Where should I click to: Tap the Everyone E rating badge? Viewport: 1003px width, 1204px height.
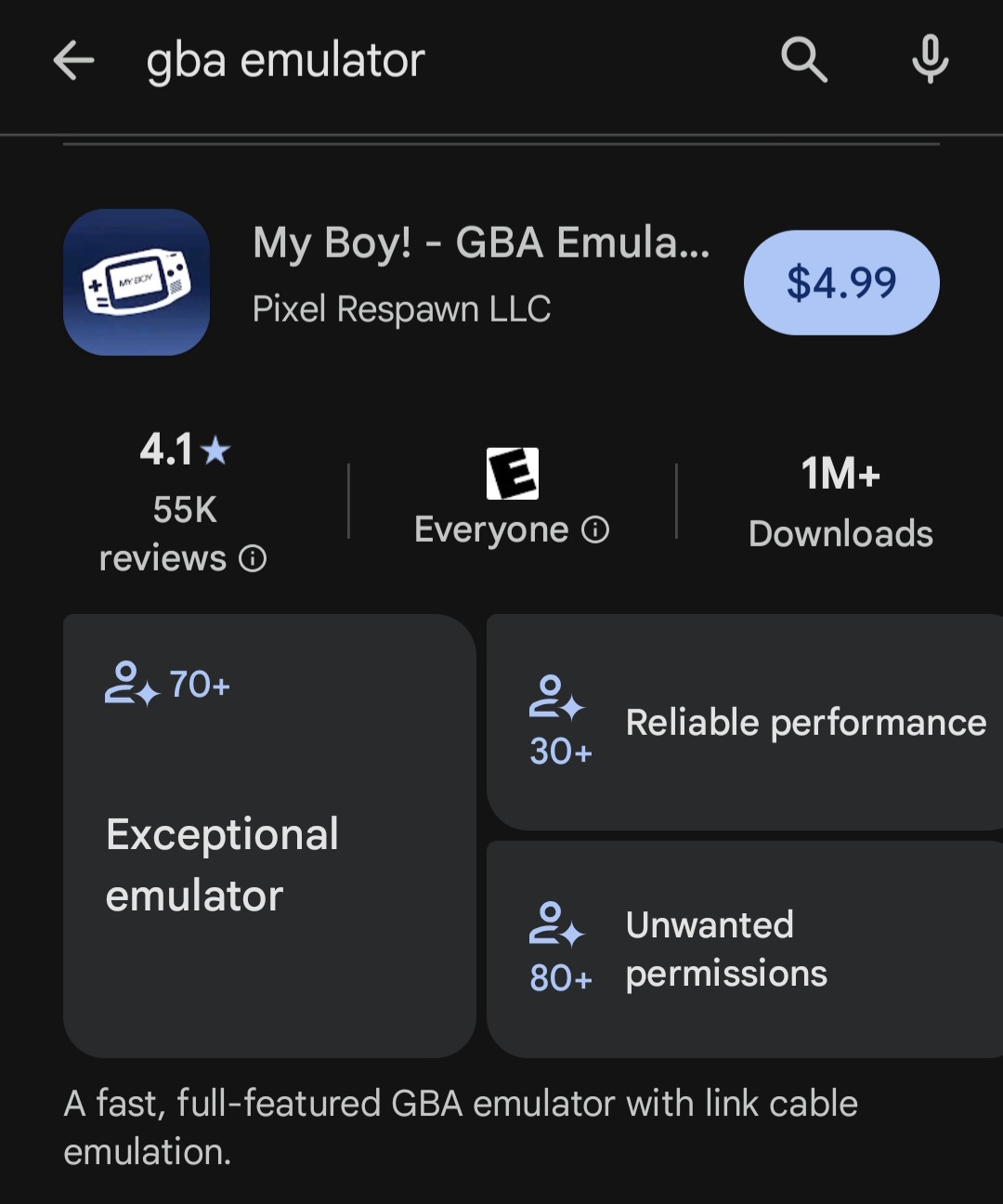coord(513,474)
